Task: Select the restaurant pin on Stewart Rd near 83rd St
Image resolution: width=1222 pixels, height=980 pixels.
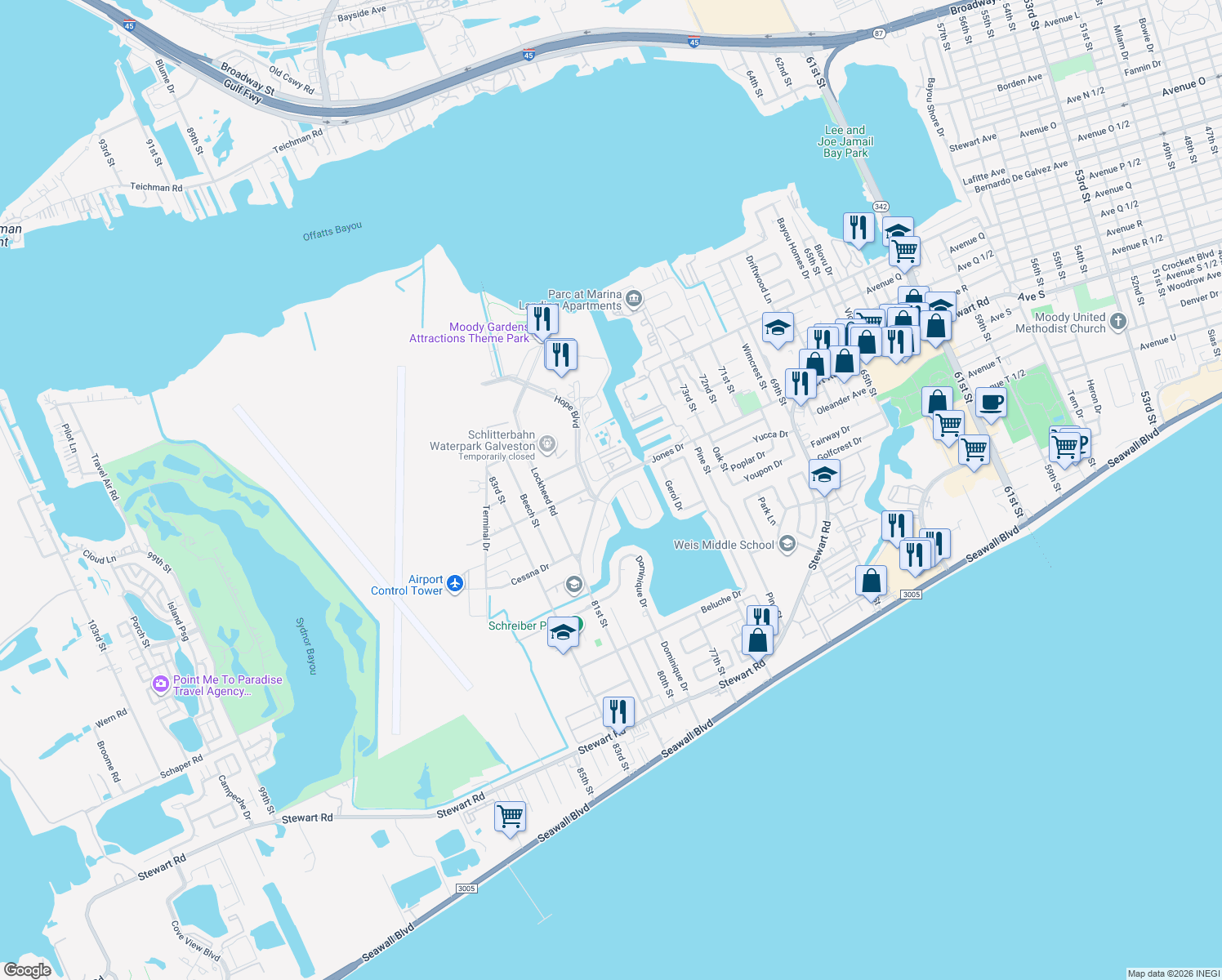Action: (x=619, y=710)
